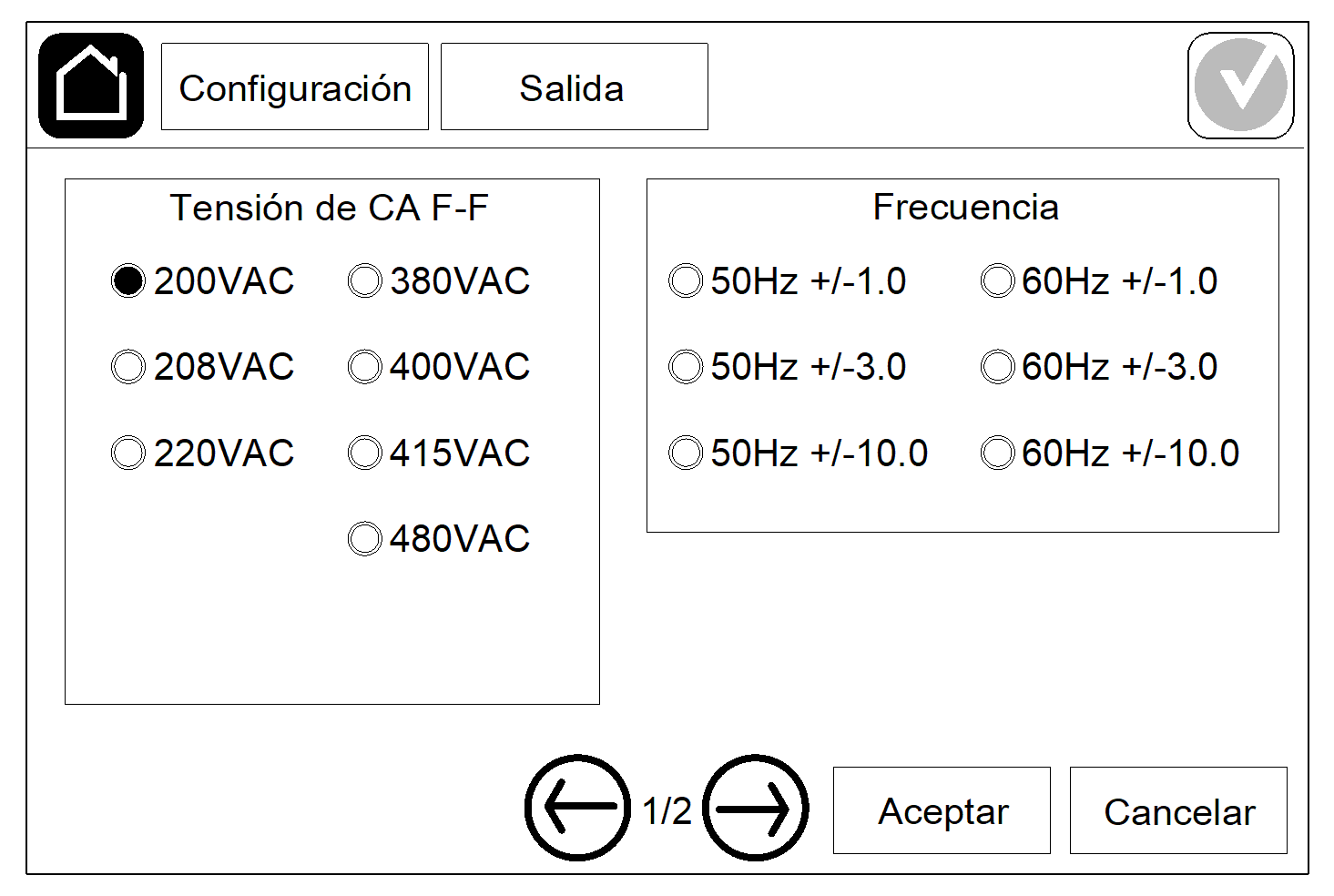Image resolution: width=1334 pixels, height=896 pixels.
Task: Tap the gray checkmark status icon
Action: [1240, 86]
